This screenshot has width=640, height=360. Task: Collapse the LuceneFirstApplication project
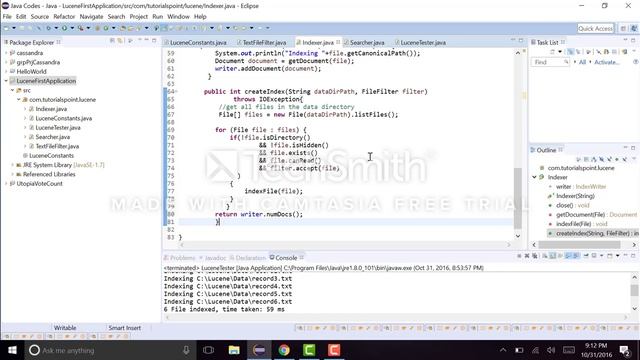6,81
